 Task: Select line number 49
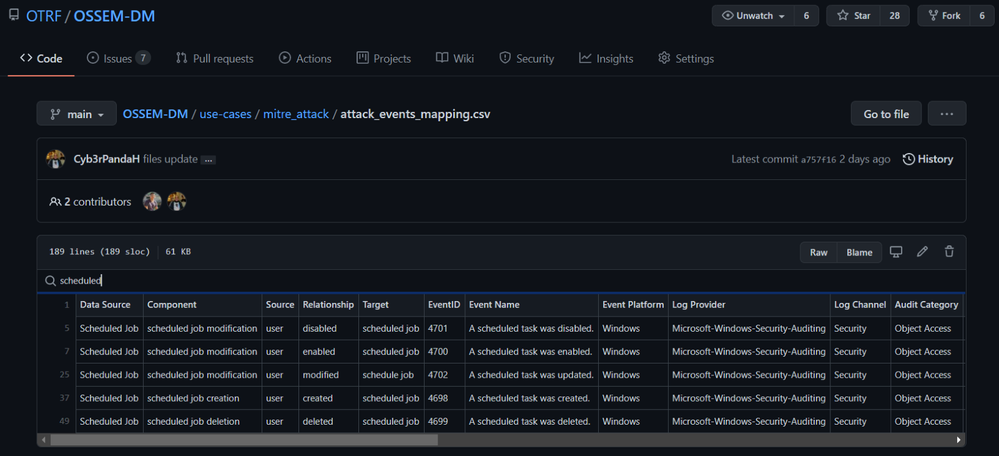click(65, 421)
